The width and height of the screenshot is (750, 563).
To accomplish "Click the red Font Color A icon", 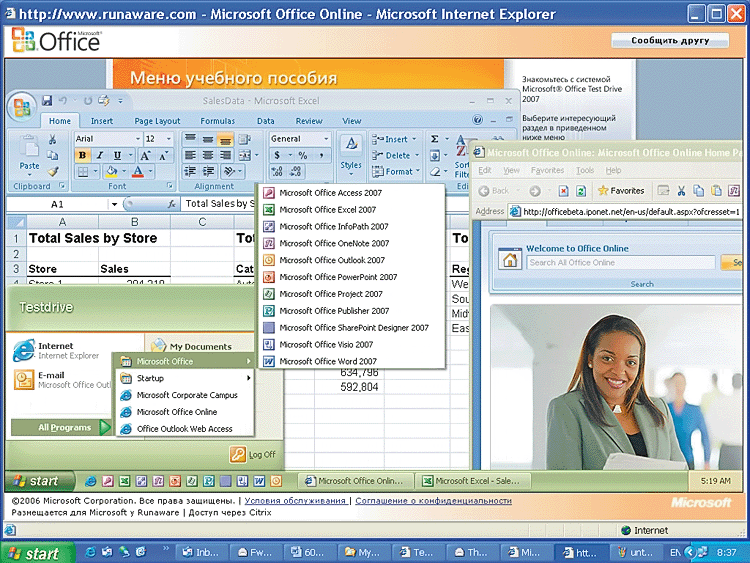I will point(138,171).
